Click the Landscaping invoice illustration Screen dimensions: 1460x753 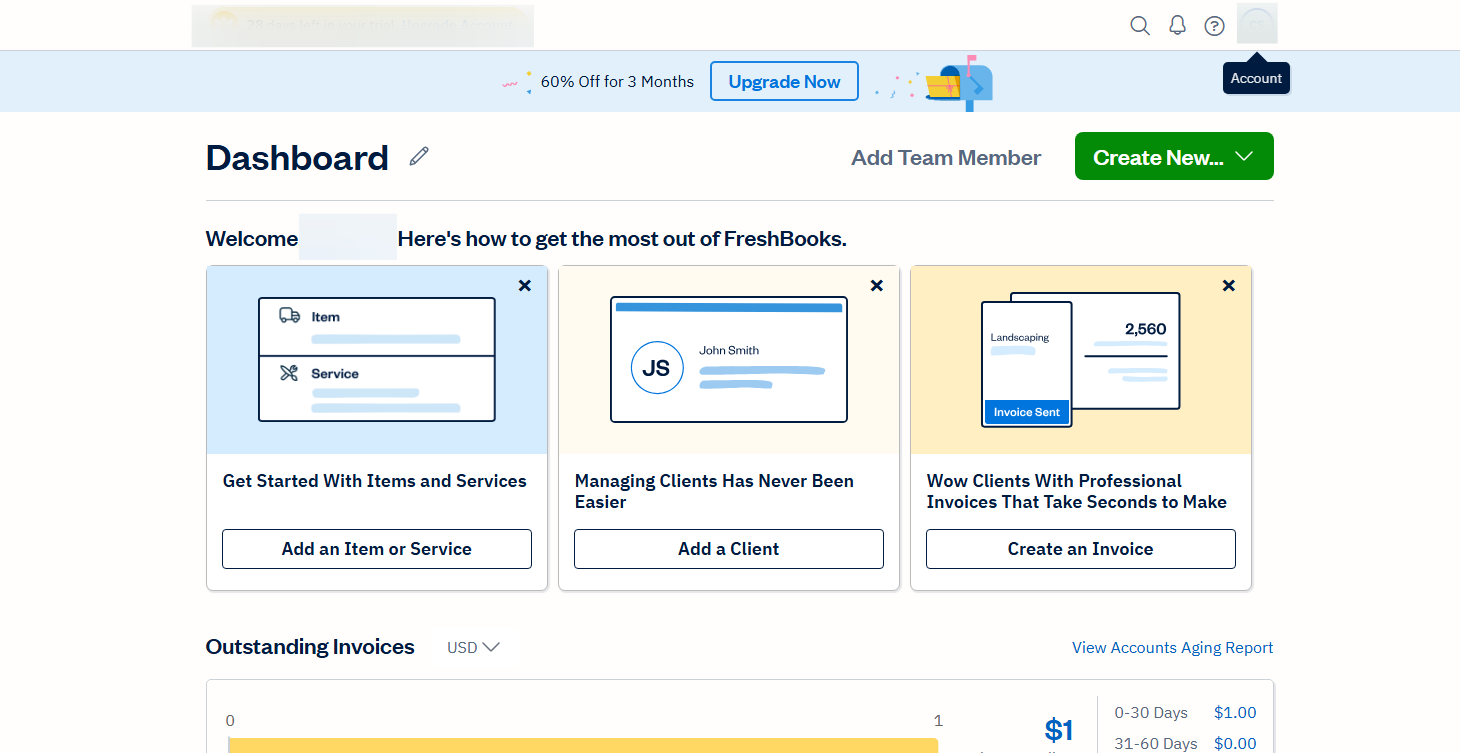pyautogui.click(x=1081, y=360)
